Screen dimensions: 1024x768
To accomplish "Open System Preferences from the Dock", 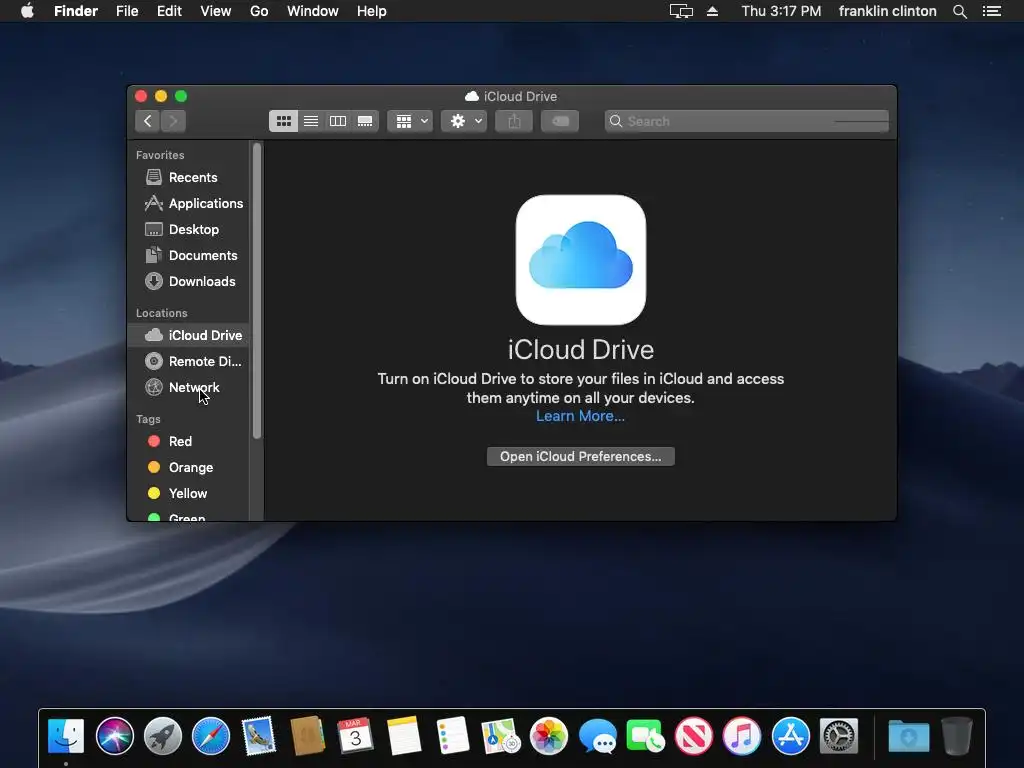I will pyautogui.click(x=839, y=736).
